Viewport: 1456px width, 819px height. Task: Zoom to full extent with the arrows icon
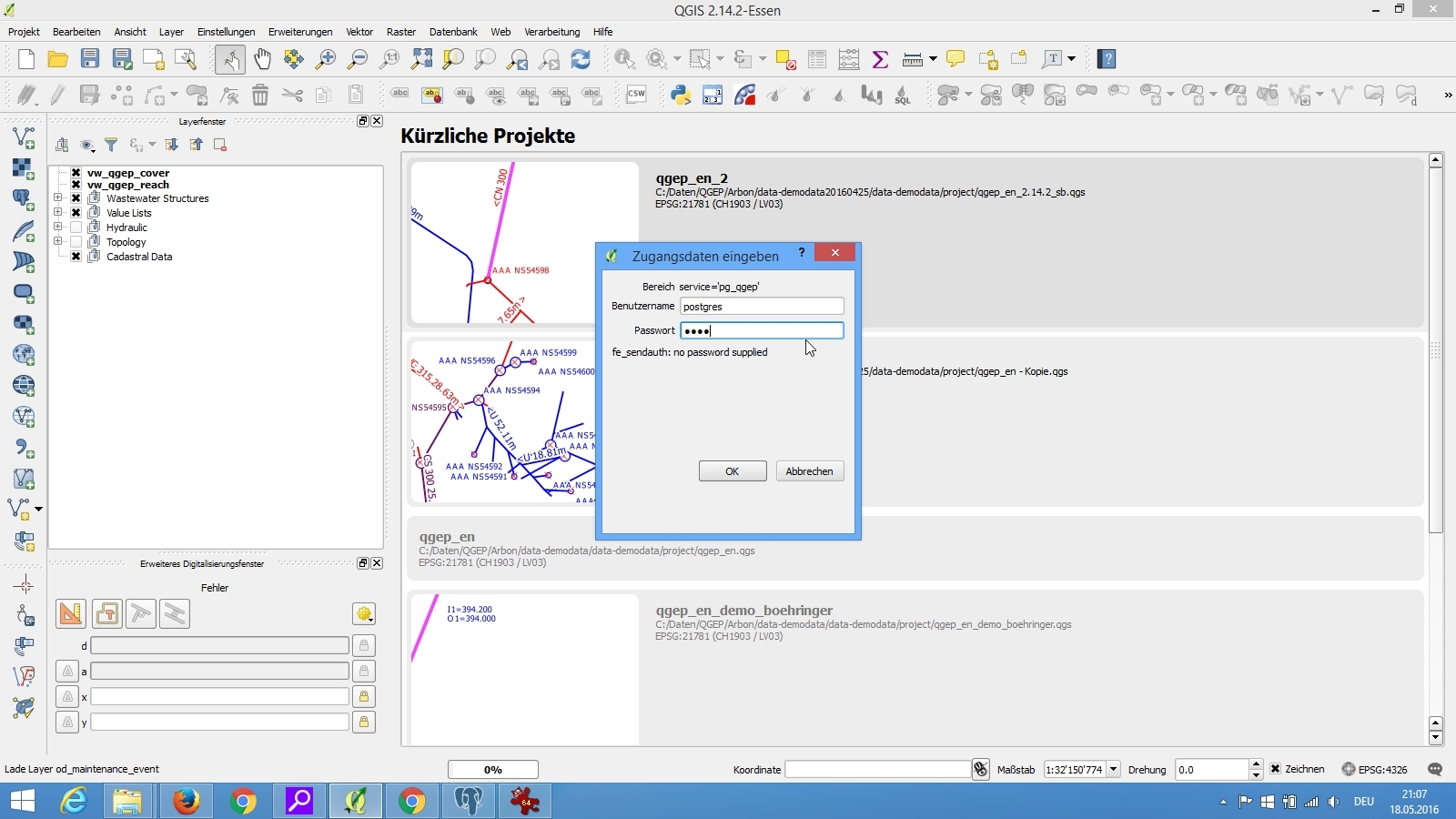421,59
